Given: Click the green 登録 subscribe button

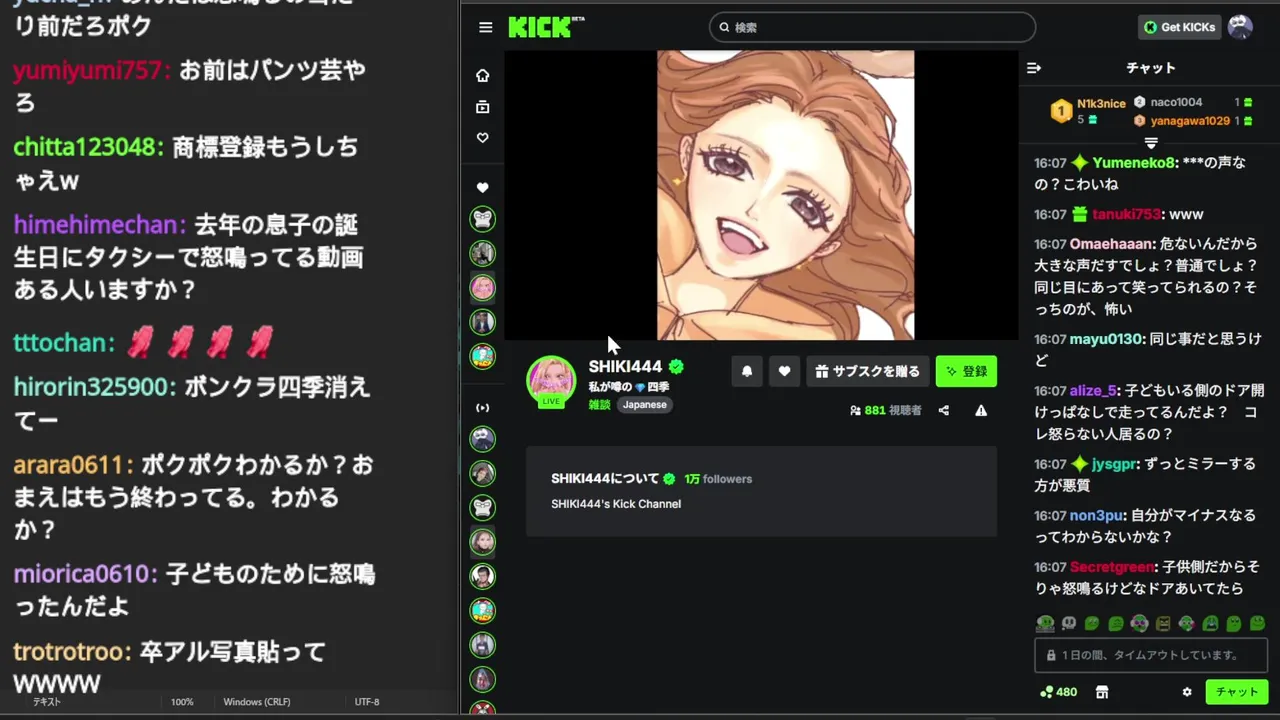Looking at the screenshot, I should [966, 371].
